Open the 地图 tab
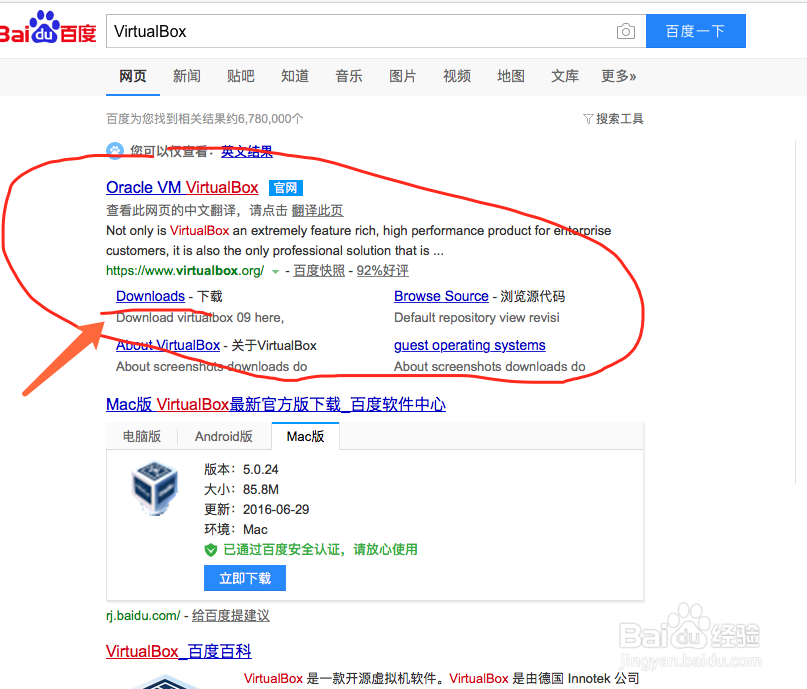807x689 pixels. click(511, 76)
